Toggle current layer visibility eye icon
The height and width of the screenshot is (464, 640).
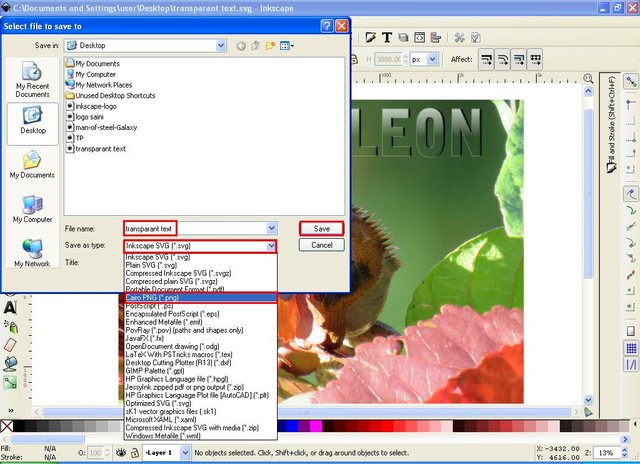pyautogui.click(x=121, y=453)
